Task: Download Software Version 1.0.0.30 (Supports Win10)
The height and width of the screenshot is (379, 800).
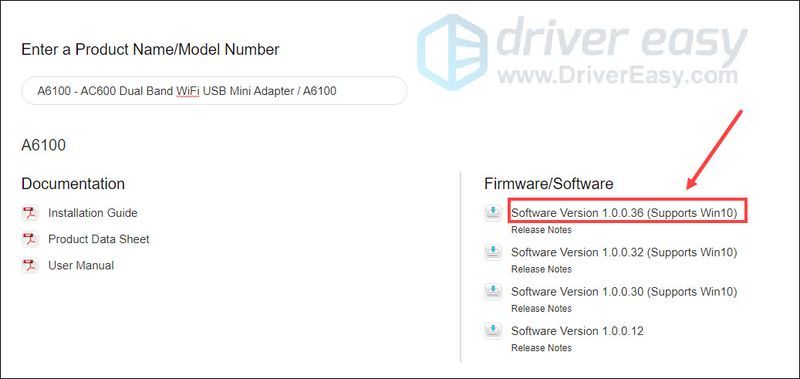Action: click(624, 291)
